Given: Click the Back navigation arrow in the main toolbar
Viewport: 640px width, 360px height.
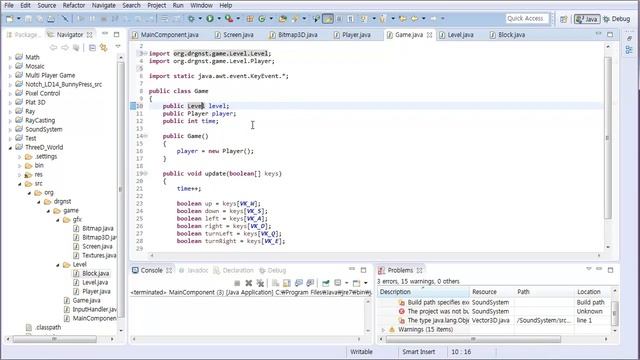Looking at the screenshot, I should pyautogui.click(x=414, y=19).
